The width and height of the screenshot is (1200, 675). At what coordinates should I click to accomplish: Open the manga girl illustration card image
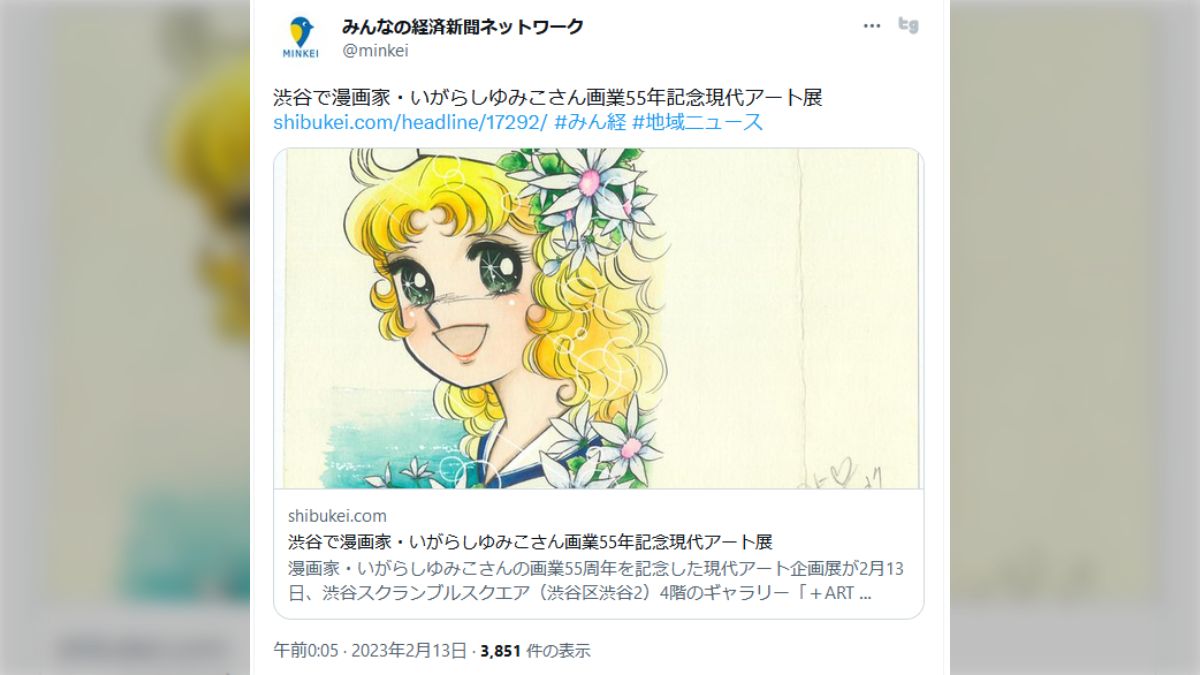click(x=598, y=318)
